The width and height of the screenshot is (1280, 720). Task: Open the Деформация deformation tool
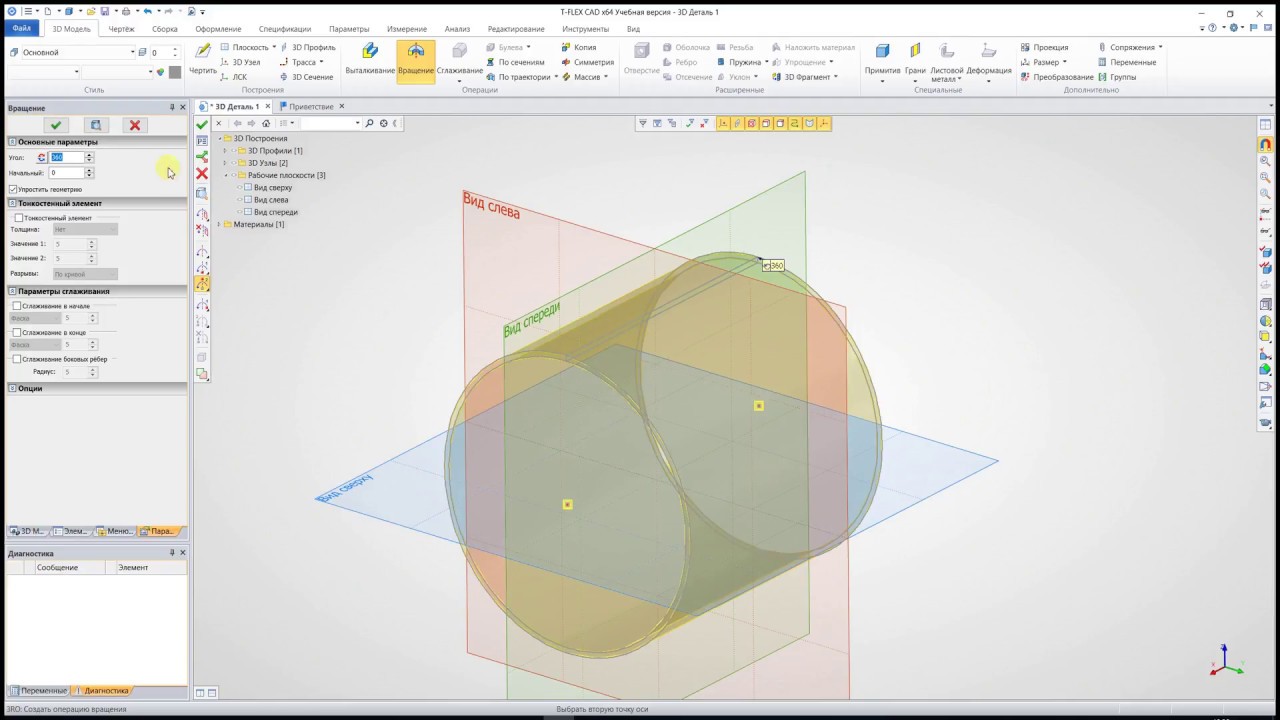point(989,62)
